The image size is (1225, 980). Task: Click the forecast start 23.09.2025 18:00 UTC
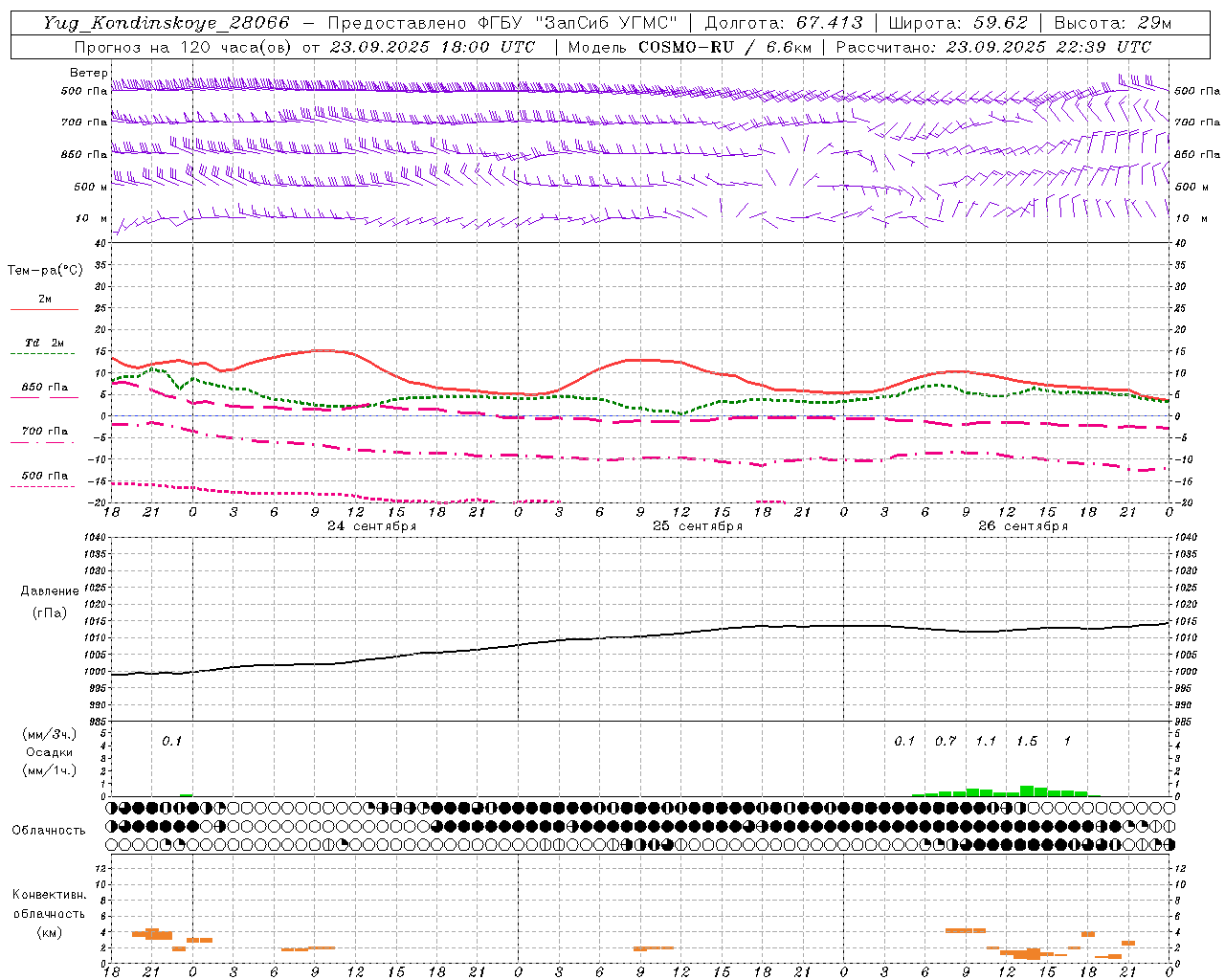pyautogui.click(x=433, y=47)
